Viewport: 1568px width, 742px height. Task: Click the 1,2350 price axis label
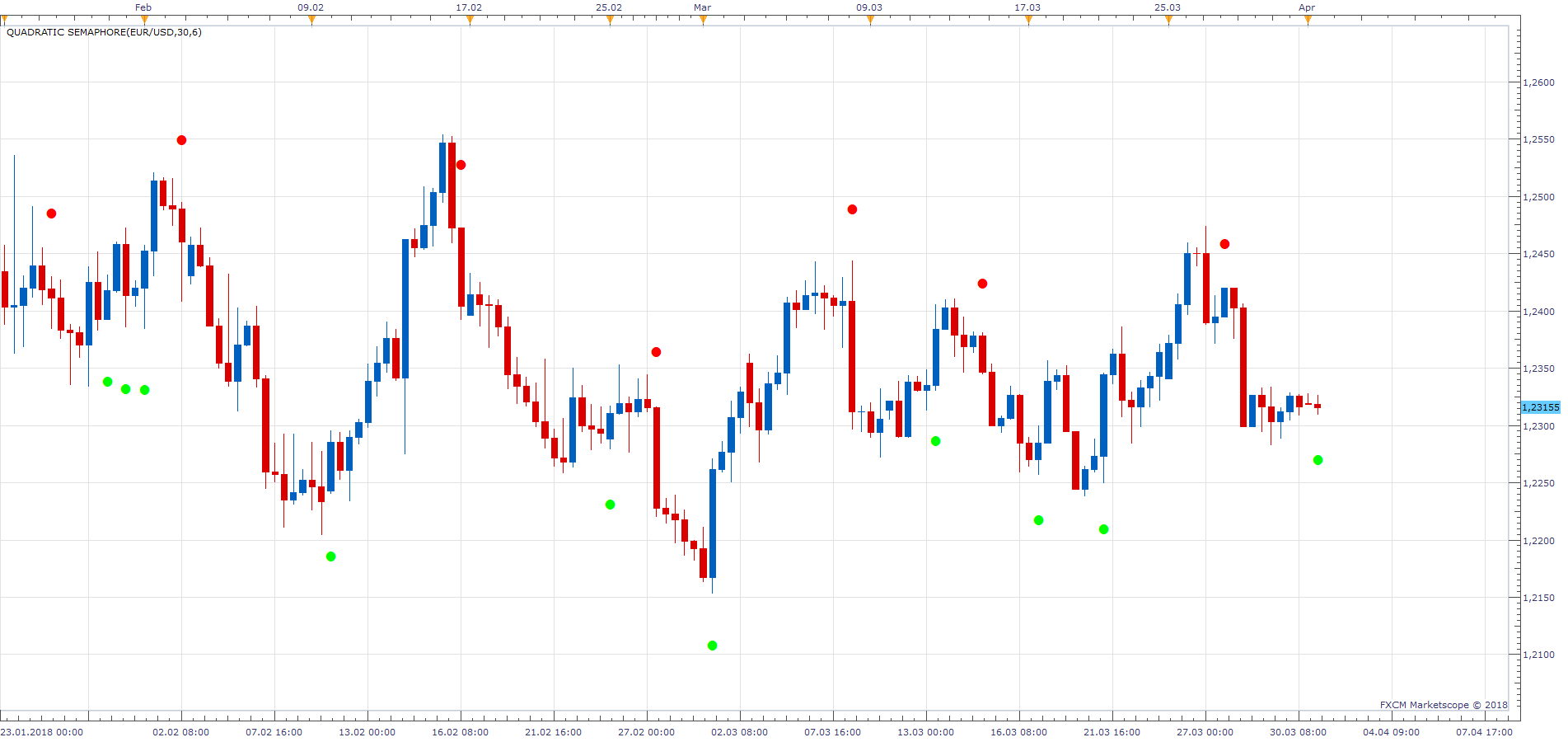click(x=1538, y=369)
